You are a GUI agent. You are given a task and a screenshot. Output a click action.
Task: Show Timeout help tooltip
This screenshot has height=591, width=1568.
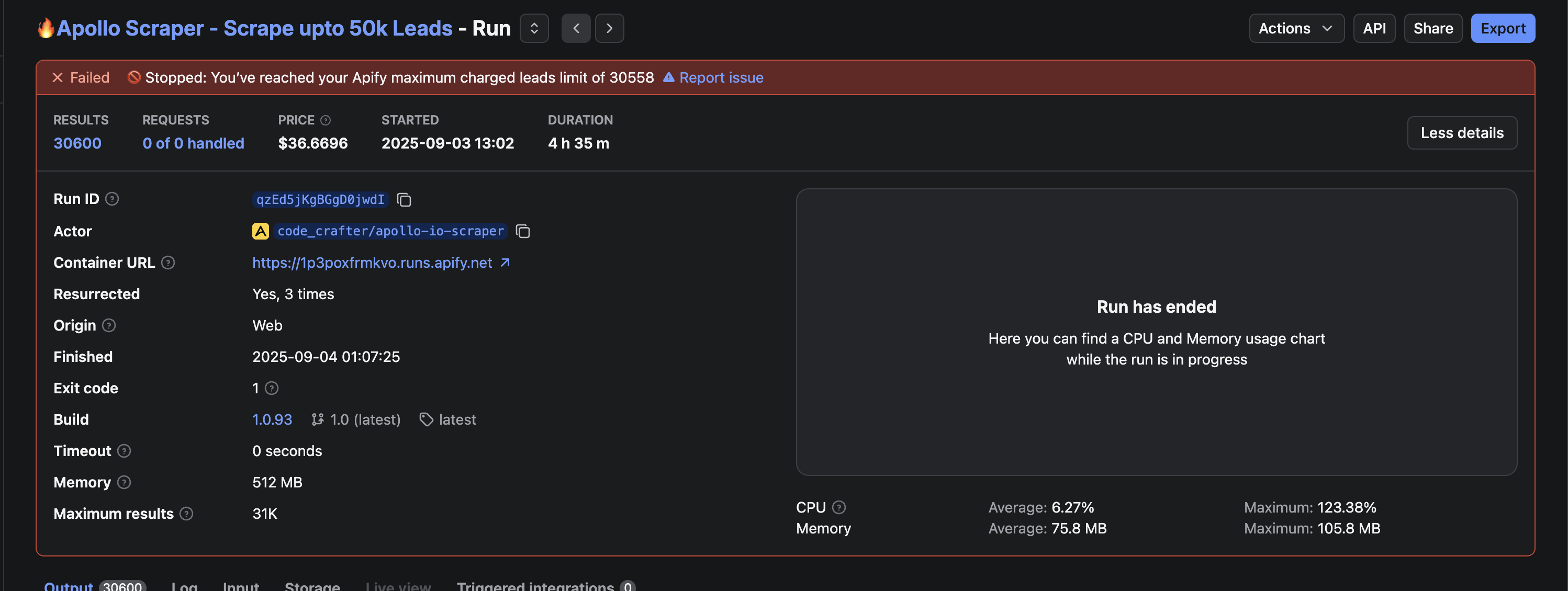click(x=124, y=450)
